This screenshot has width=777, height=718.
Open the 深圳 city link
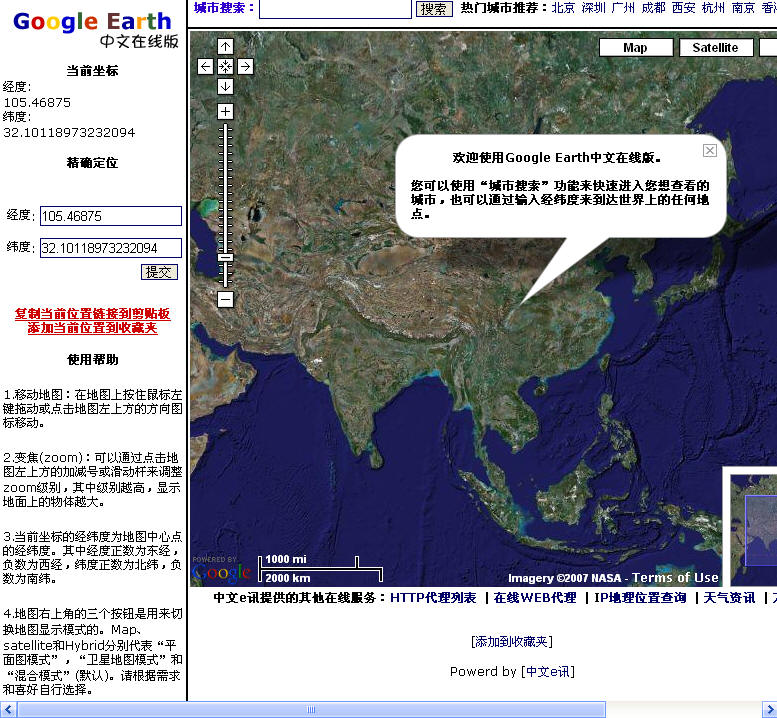(594, 8)
